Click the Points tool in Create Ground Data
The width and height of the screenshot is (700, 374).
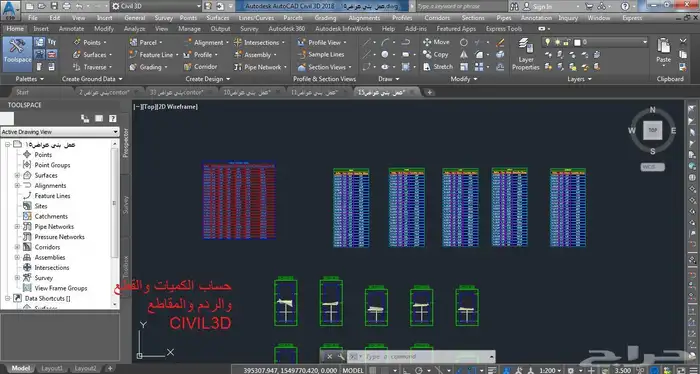pos(90,42)
